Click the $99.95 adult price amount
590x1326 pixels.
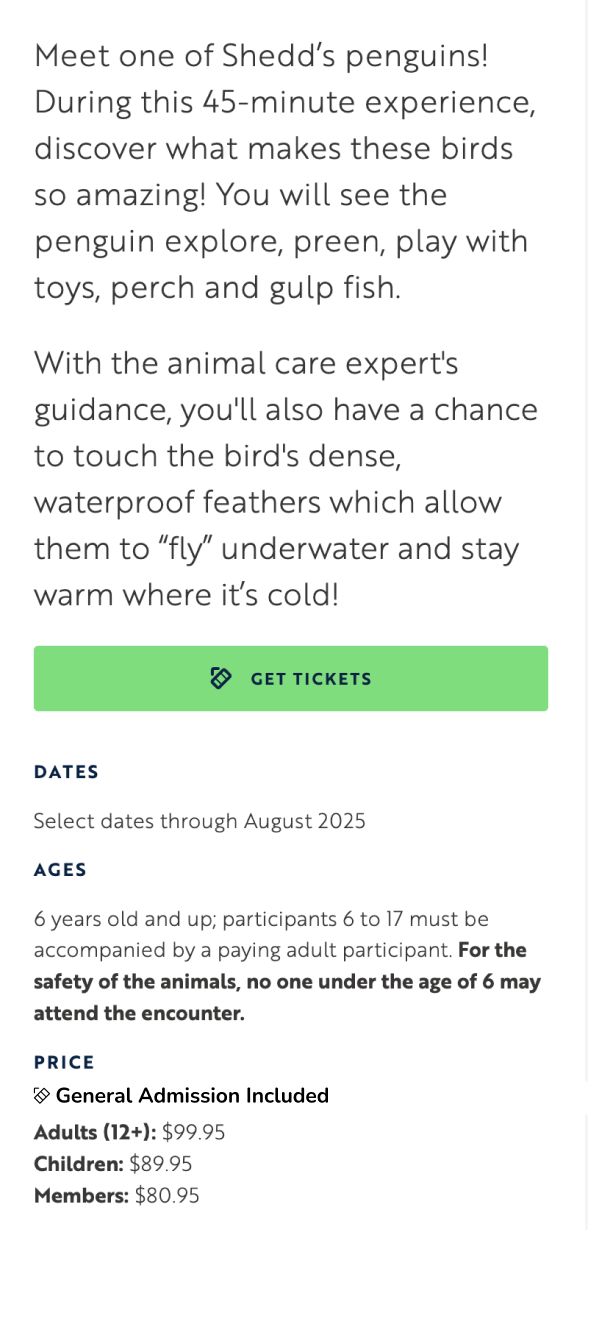tap(194, 1133)
